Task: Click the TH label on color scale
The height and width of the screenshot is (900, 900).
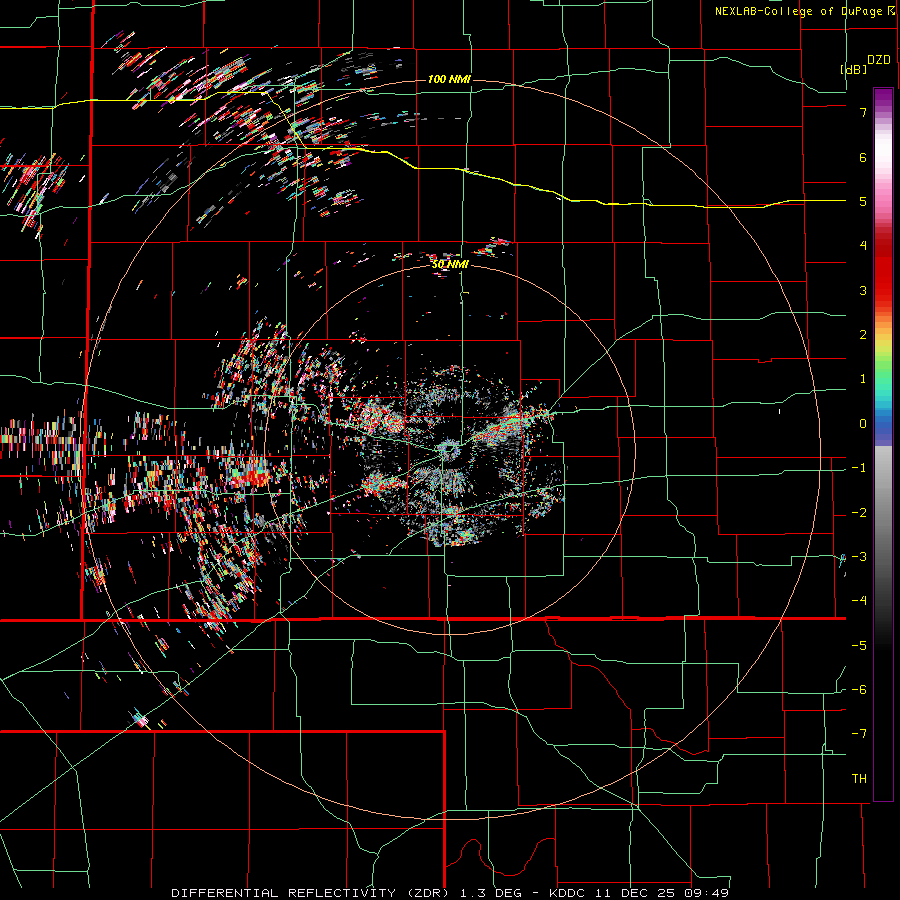Action: coord(859,779)
